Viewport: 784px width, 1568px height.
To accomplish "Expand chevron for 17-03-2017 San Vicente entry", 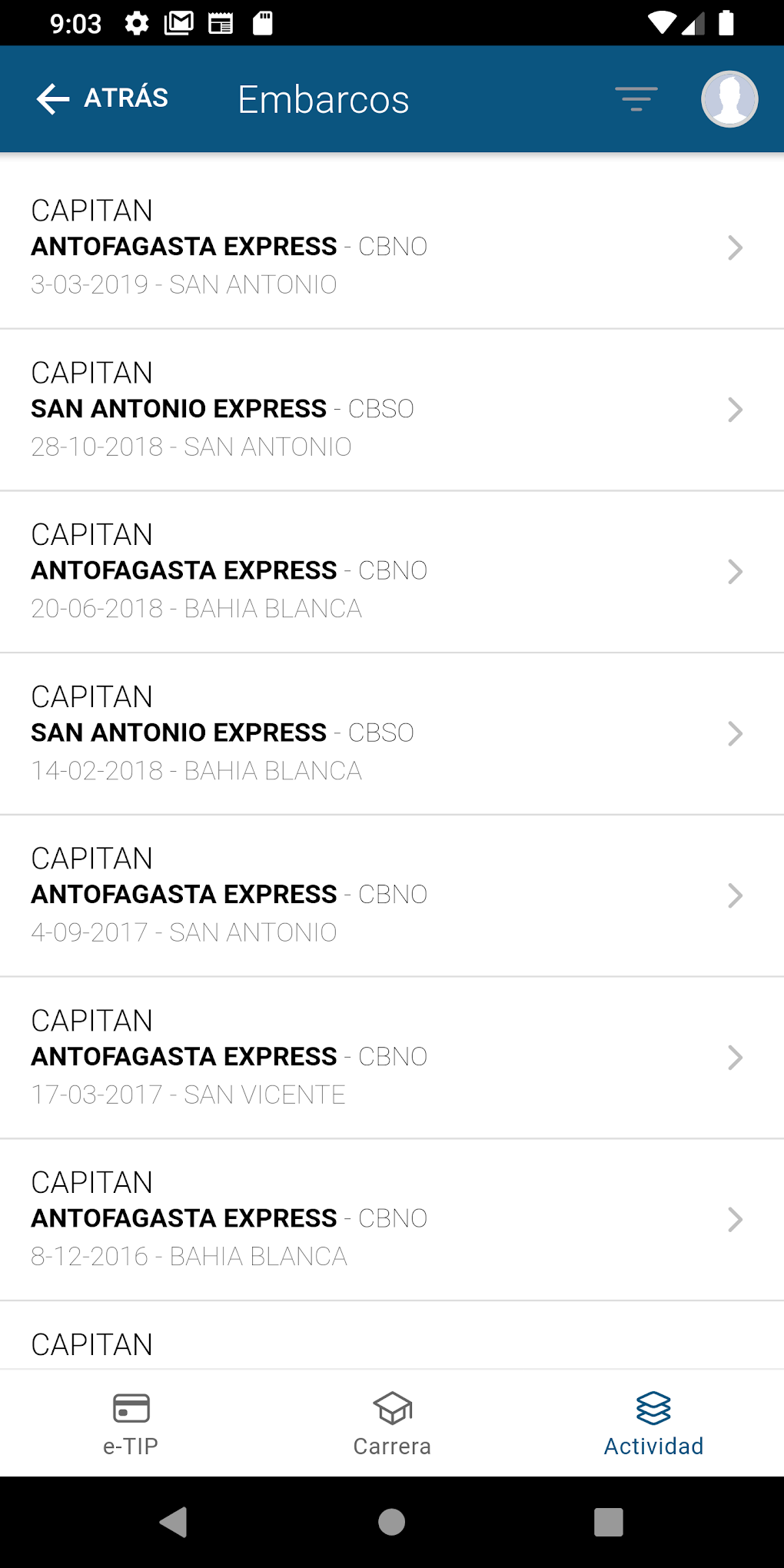I will pos(736,1058).
